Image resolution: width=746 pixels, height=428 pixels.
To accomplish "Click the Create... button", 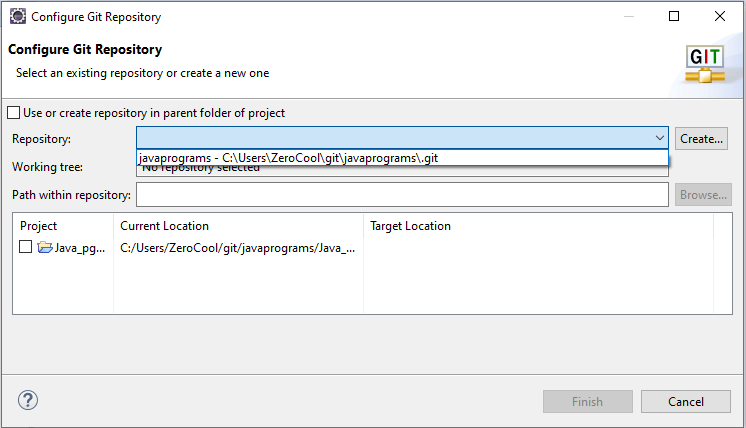I will click(x=701, y=138).
